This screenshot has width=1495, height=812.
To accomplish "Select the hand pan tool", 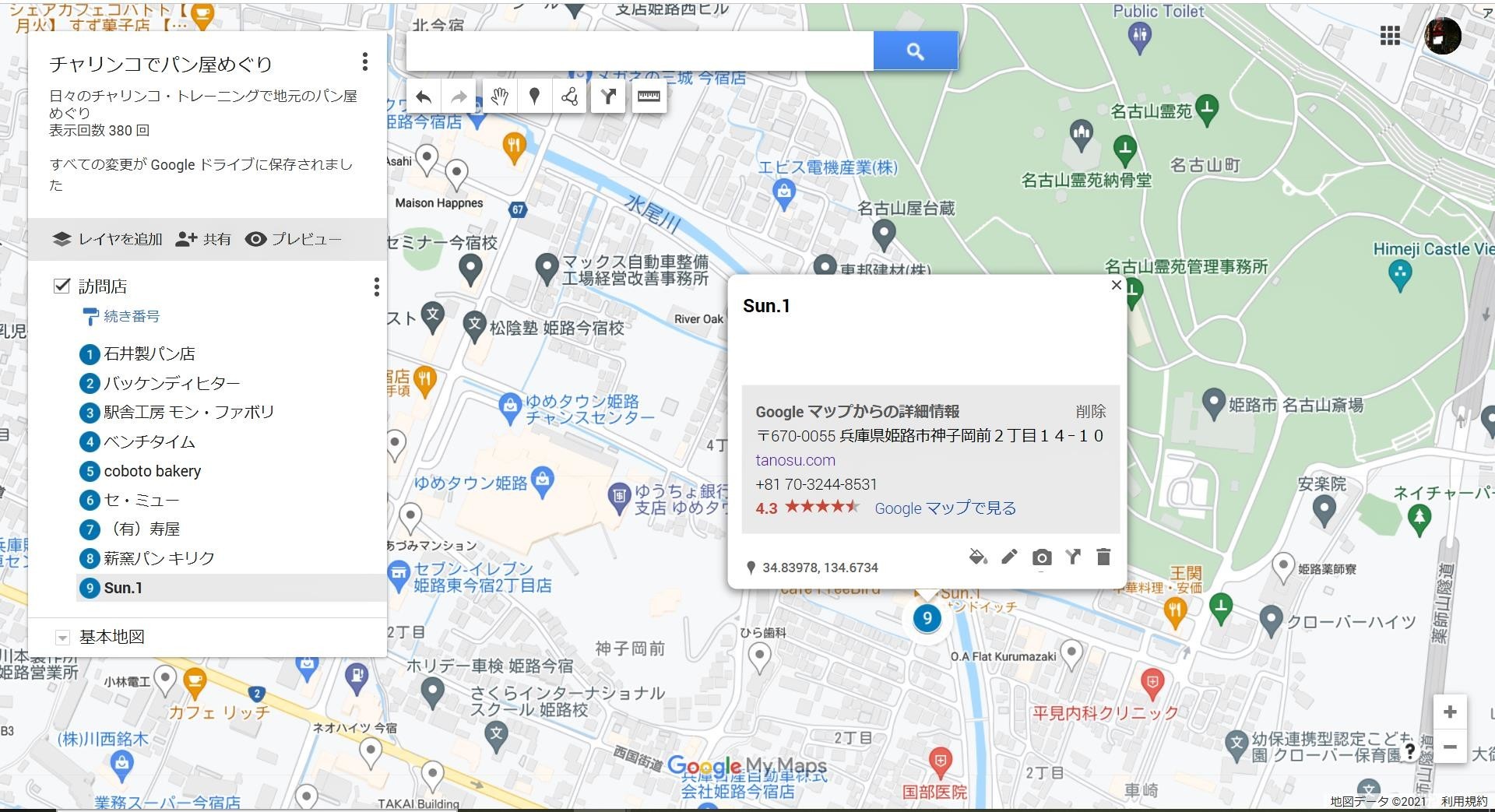I will point(499,97).
